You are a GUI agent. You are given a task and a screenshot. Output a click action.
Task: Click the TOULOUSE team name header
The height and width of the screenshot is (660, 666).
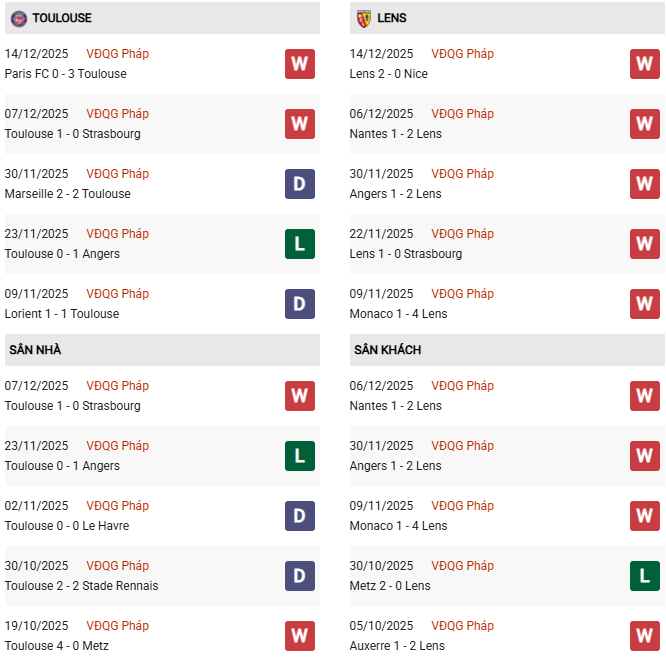tap(62, 18)
